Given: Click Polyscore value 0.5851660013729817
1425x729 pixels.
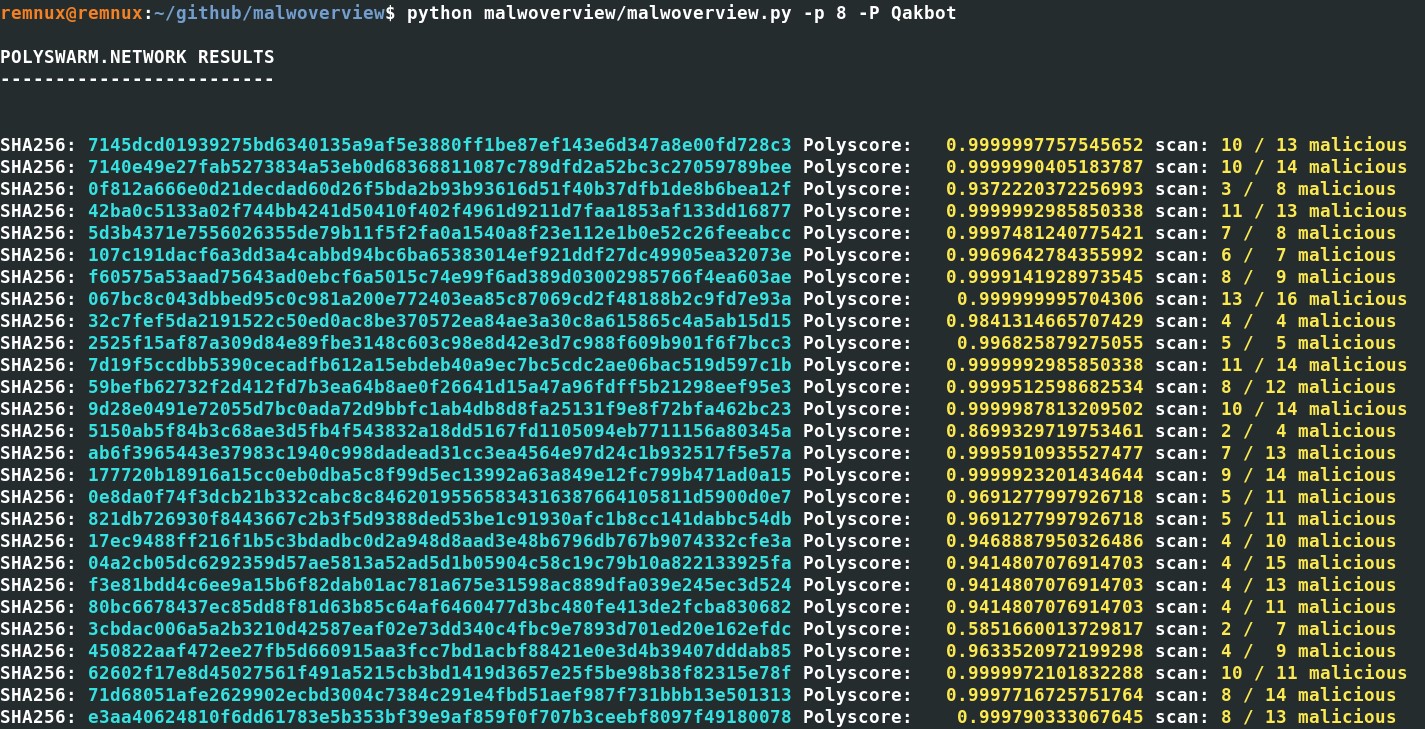Looking at the screenshot, I should coord(1044,629).
